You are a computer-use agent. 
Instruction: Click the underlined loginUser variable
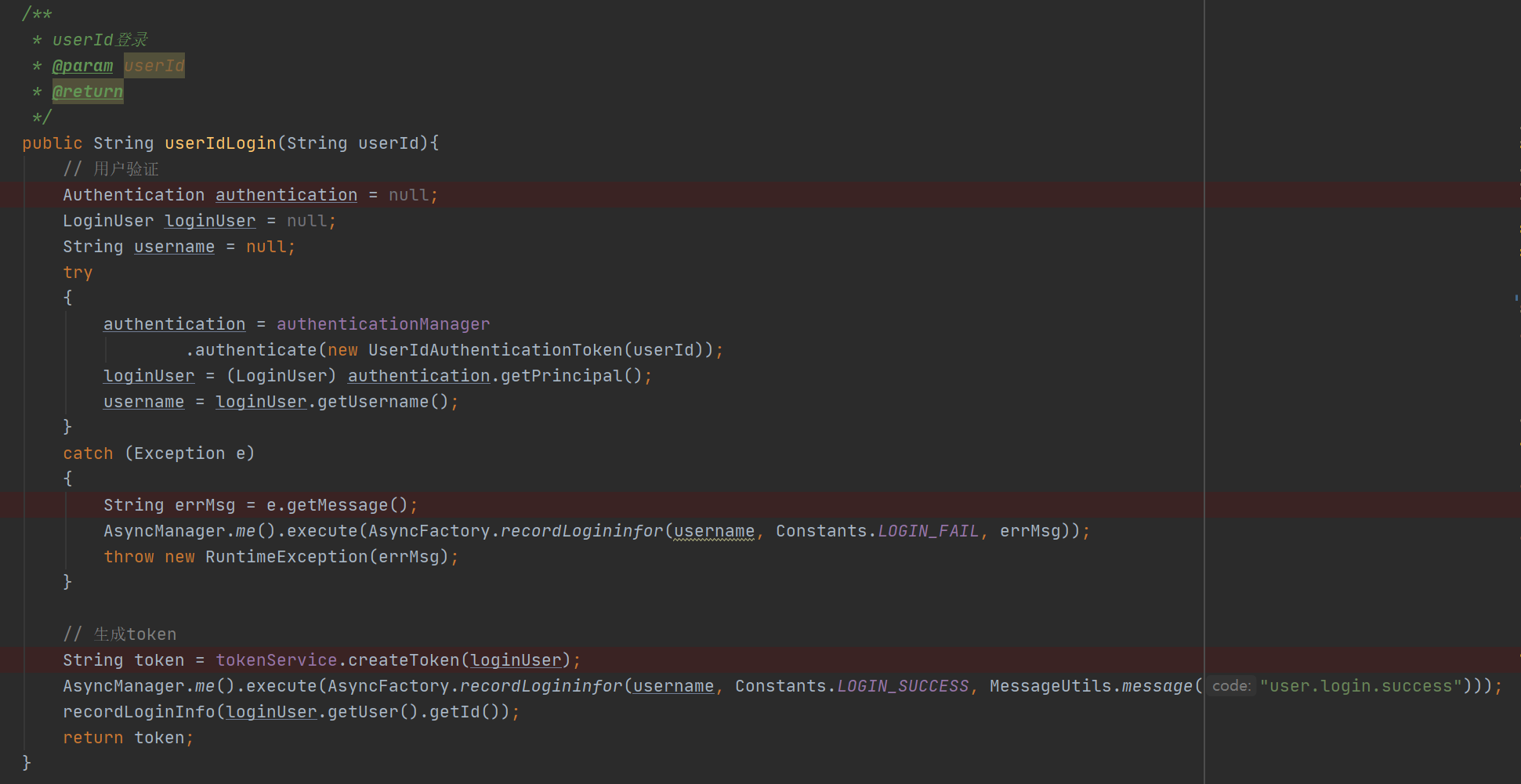click(x=209, y=220)
